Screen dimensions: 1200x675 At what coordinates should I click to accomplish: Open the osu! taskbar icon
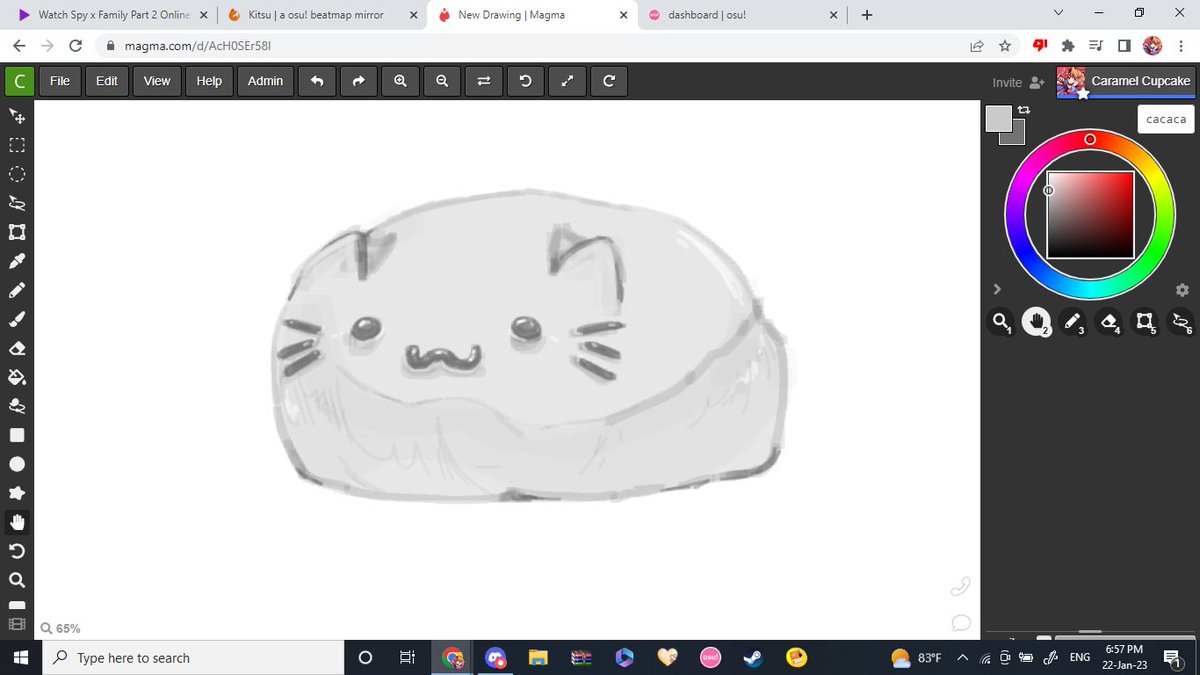(x=709, y=658)
